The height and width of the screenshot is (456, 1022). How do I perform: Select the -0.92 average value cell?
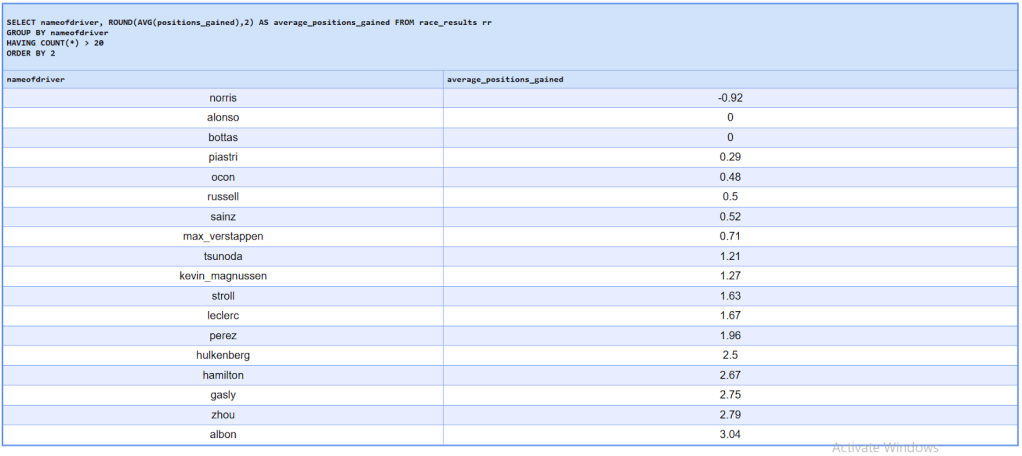729,98
